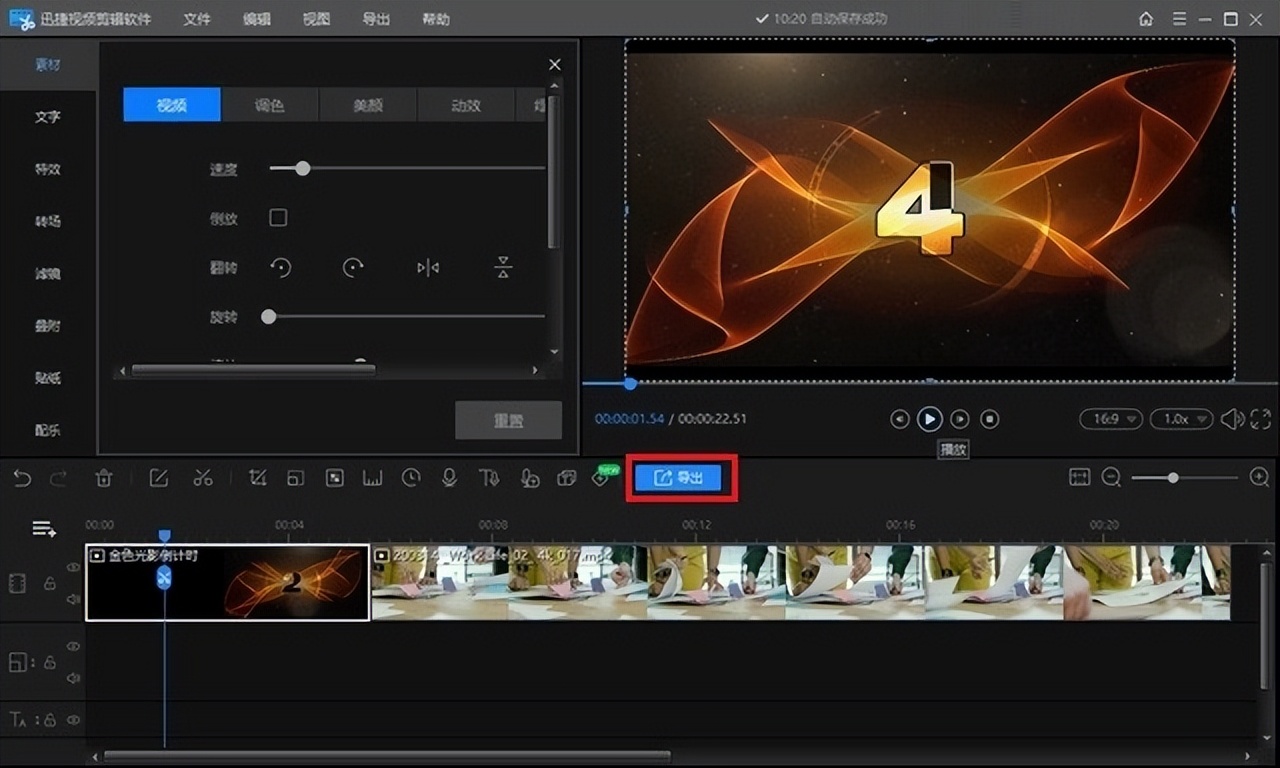This screenshot has width=1280, height=768.
Task: Click the duration clock icon
Action: 411,478
